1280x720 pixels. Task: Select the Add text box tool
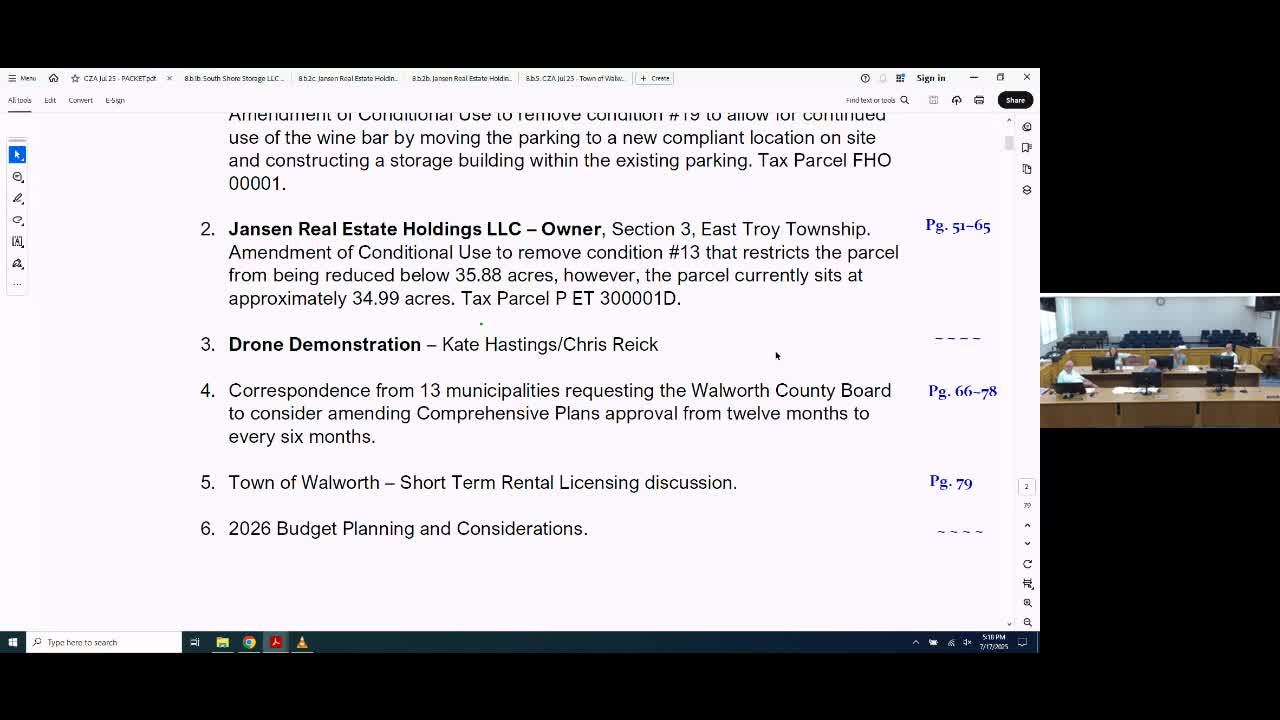coord(17,242)
